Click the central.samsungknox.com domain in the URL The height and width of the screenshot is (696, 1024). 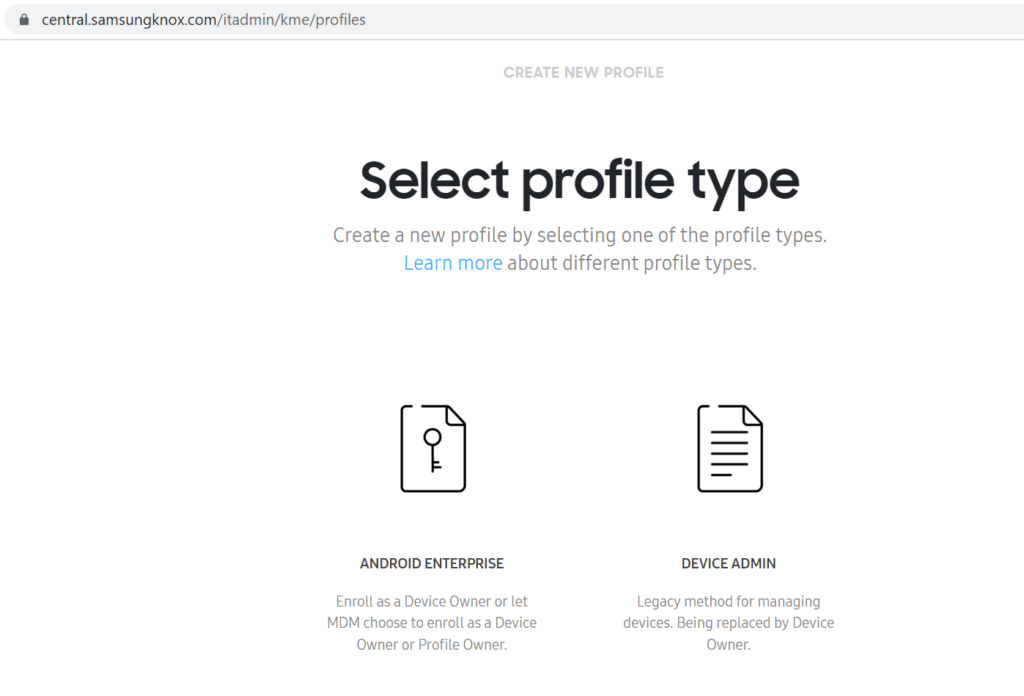(x=129, y=20)
